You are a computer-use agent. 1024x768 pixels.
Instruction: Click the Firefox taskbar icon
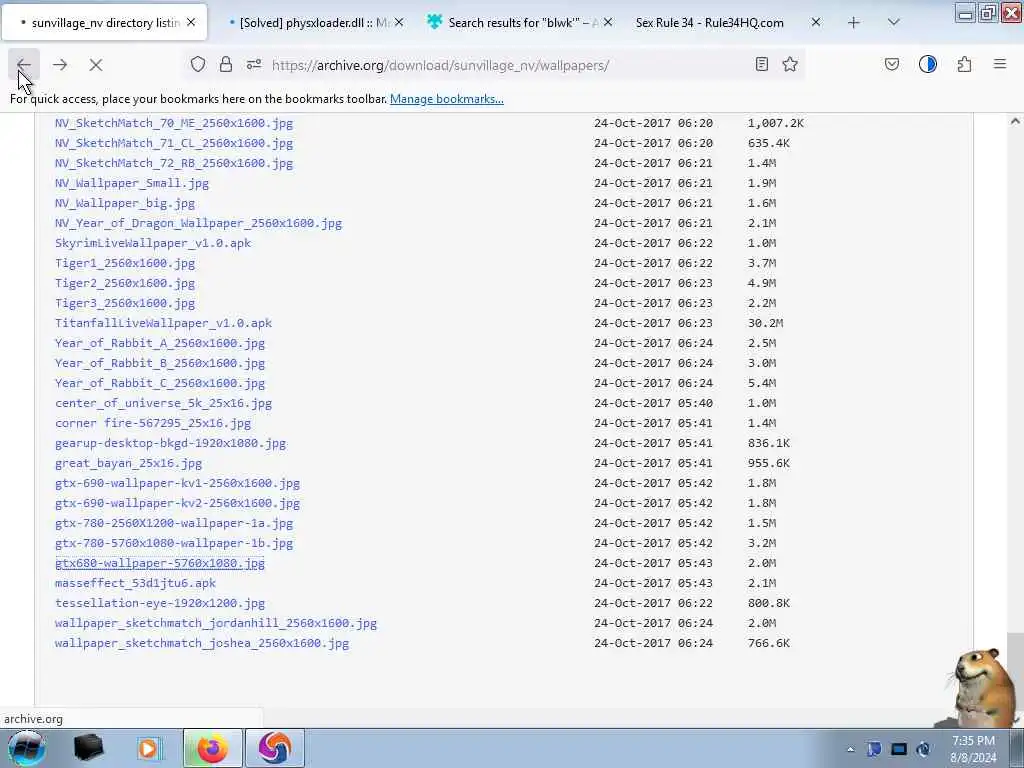[212, 748]
